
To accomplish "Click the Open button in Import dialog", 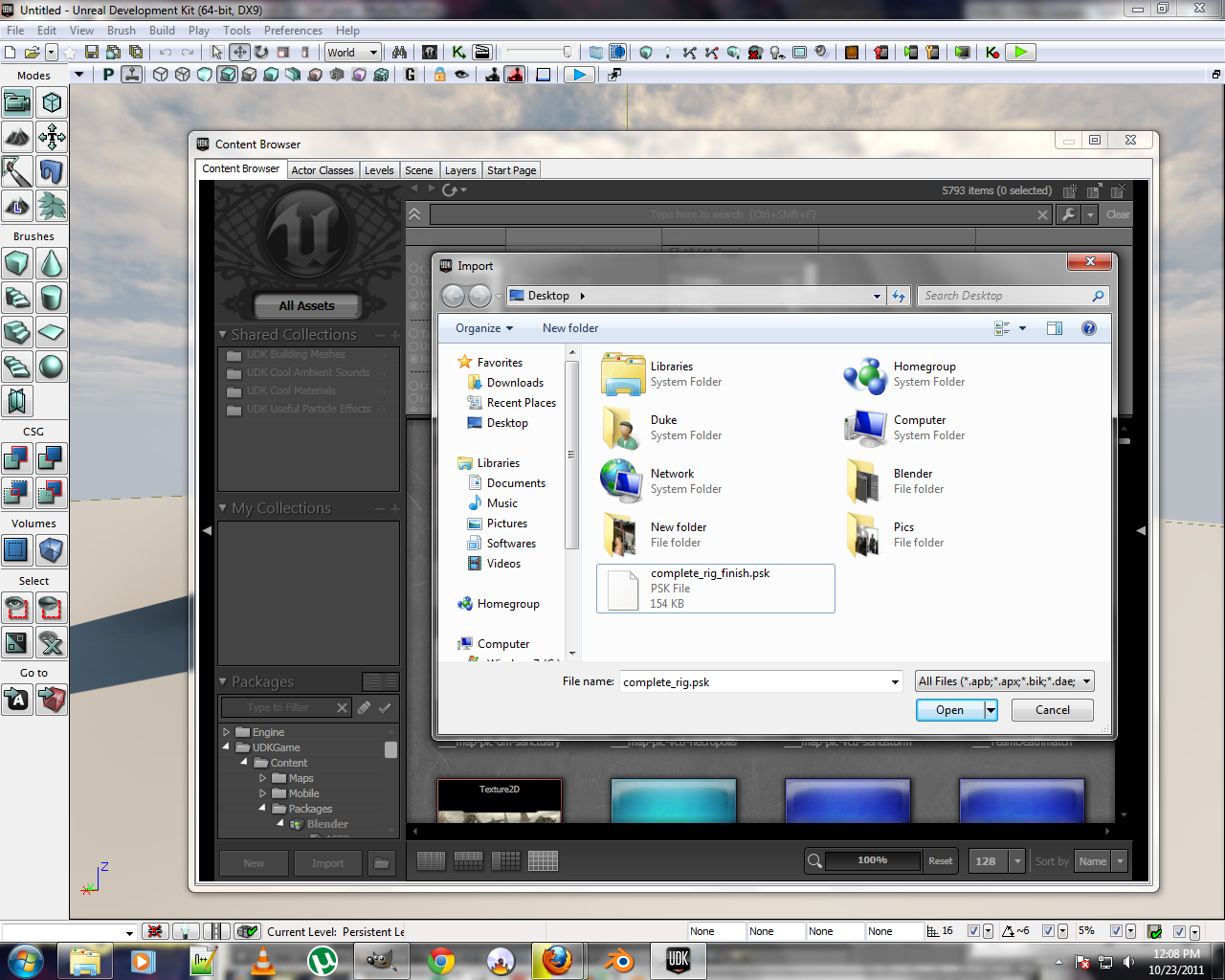I will pos(949,710).
